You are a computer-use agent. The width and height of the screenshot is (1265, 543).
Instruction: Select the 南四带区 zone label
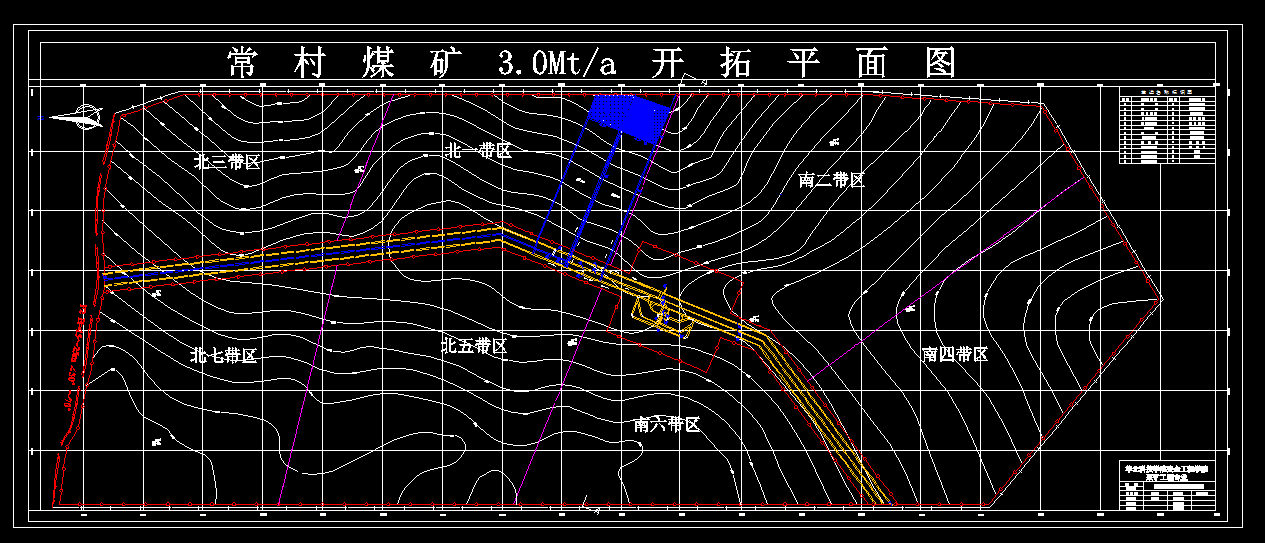(x=955, y=354)
